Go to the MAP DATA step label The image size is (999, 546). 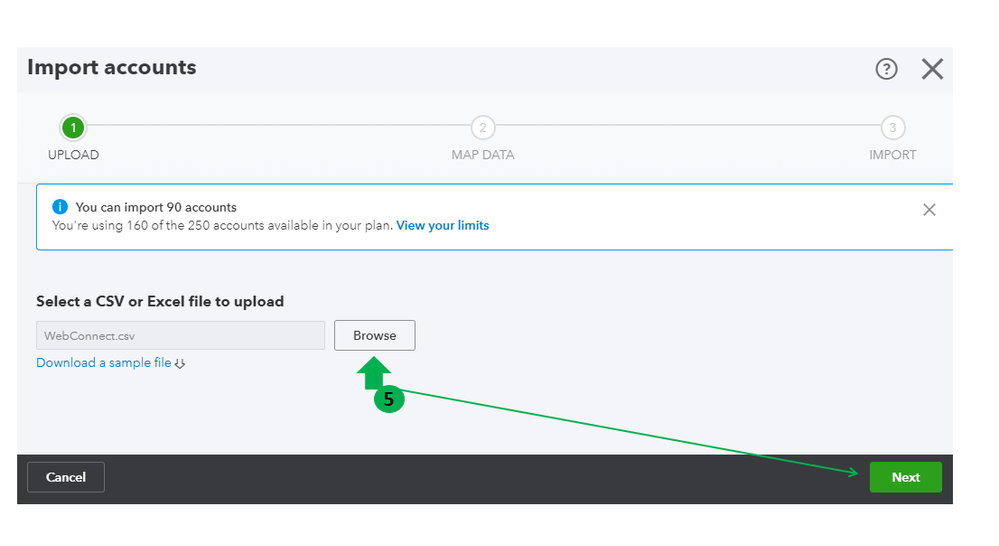(x=483, y=155)
